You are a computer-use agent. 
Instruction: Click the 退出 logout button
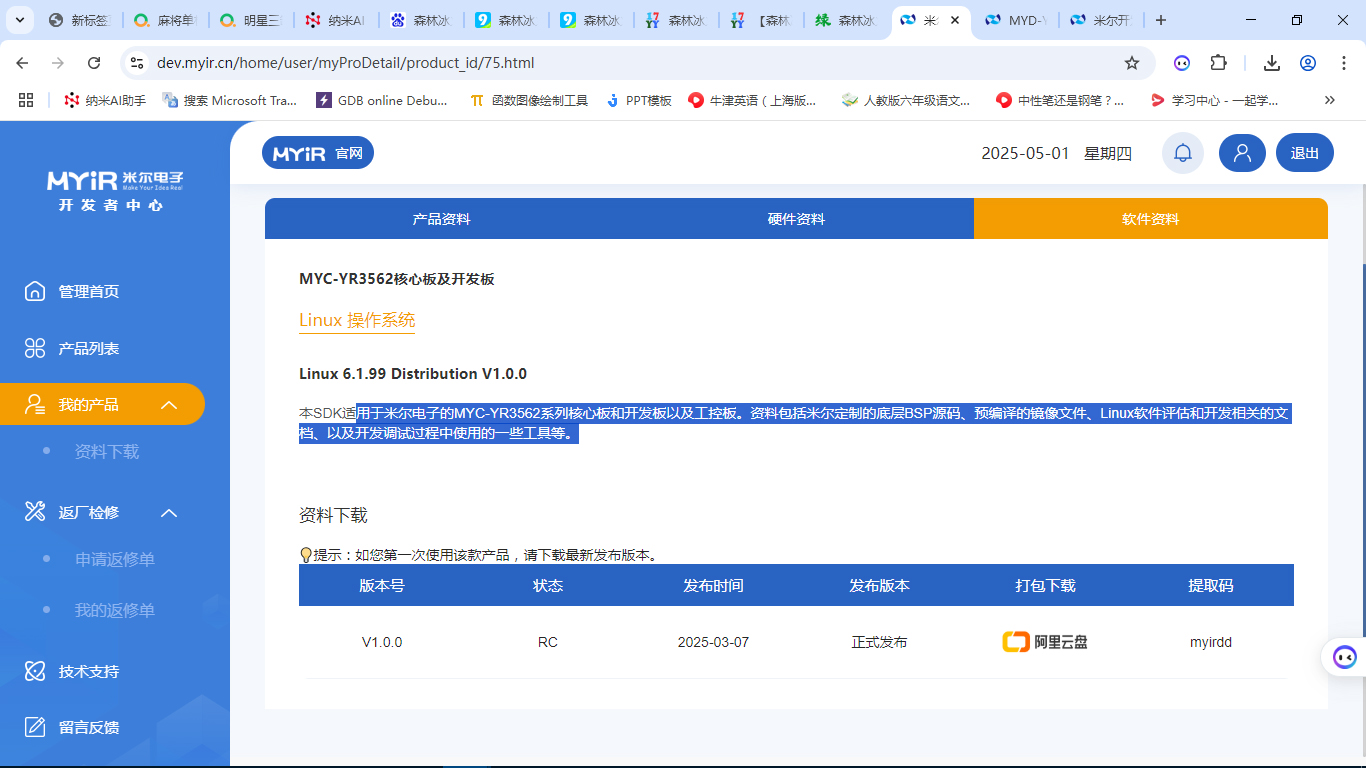pyautogui.click(x=1305, y=153)
